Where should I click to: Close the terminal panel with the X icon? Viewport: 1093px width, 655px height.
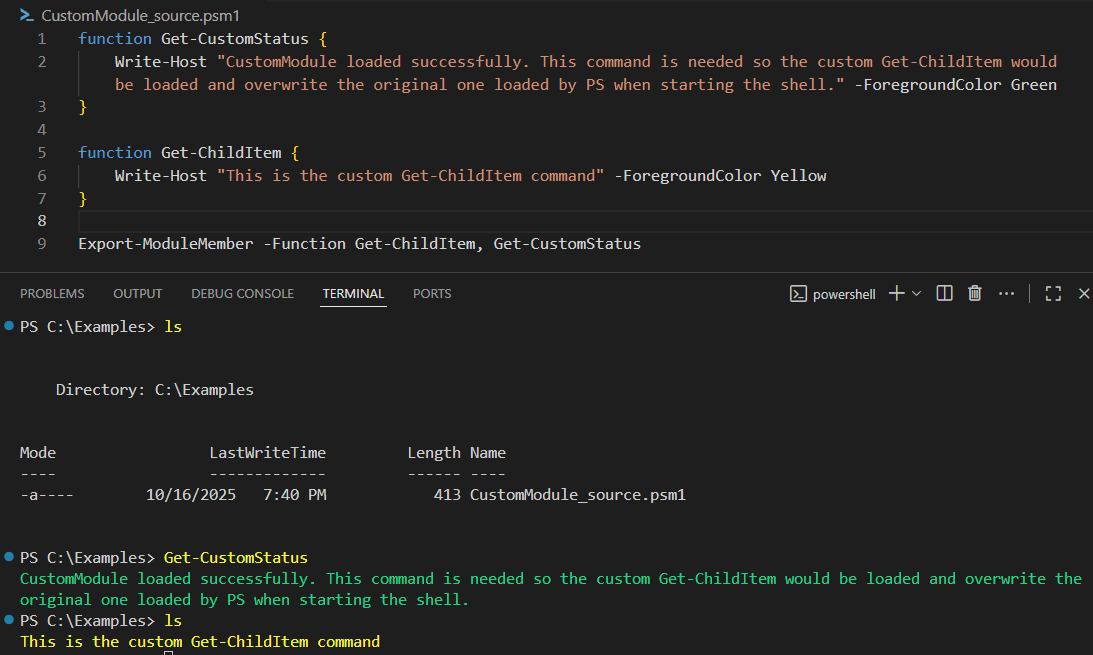(1084, 293)
